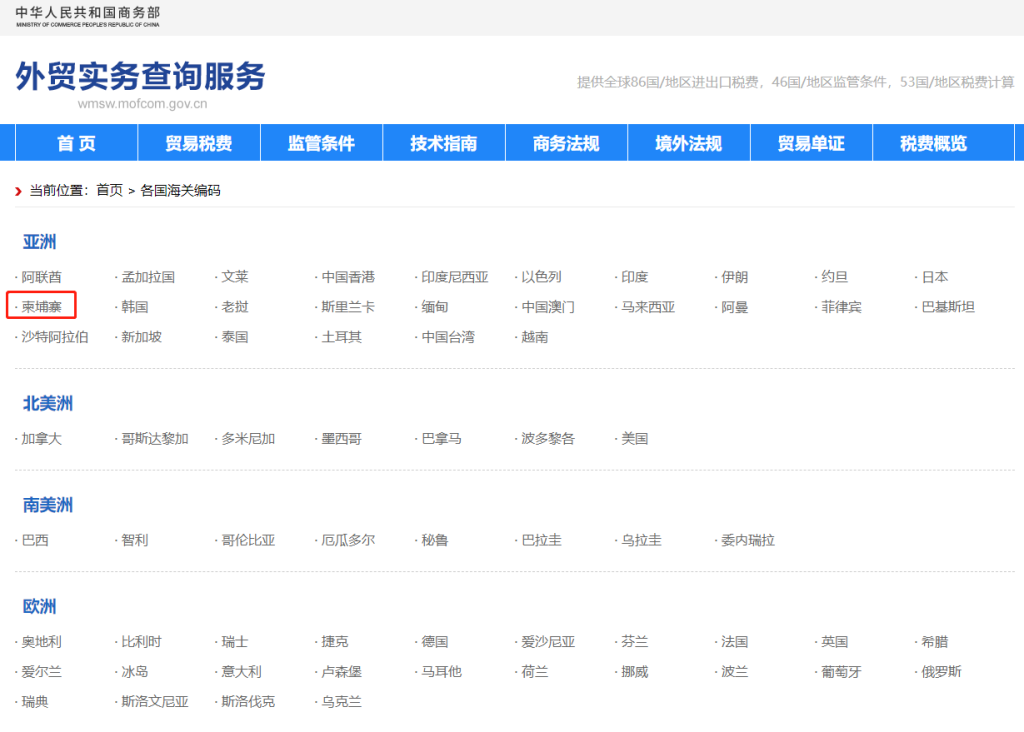Image resolution: width=1024 pixels, height=732 pixels.
Task: Open the 首页 navigation tab
Action: (76, 143)
